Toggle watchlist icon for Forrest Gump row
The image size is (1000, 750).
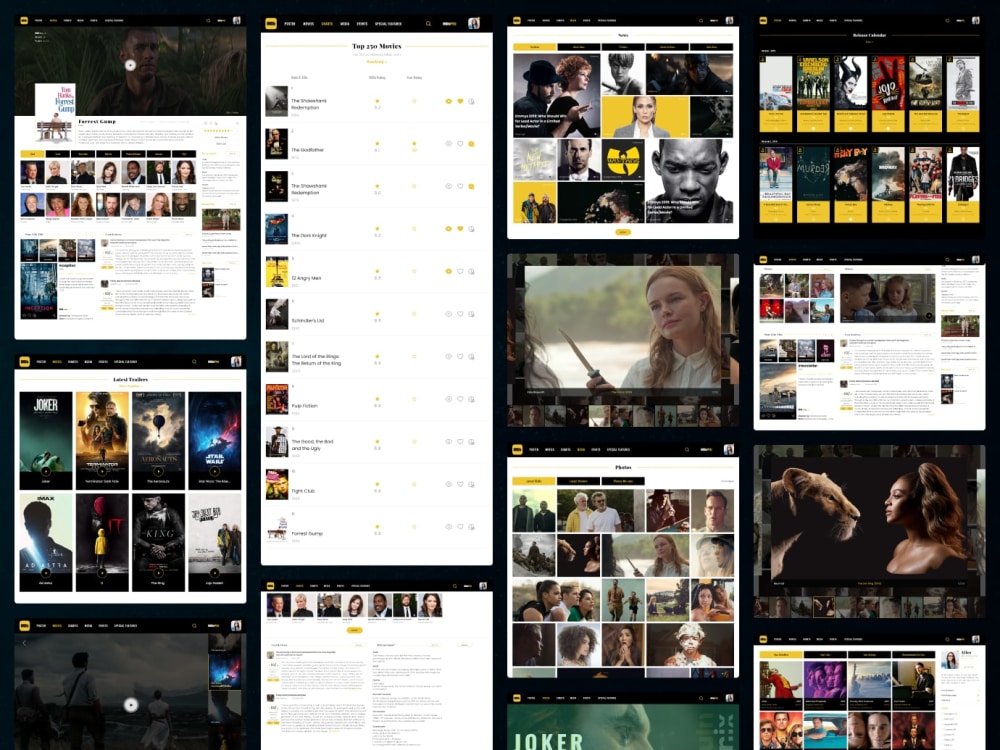[x=471, y=527]
